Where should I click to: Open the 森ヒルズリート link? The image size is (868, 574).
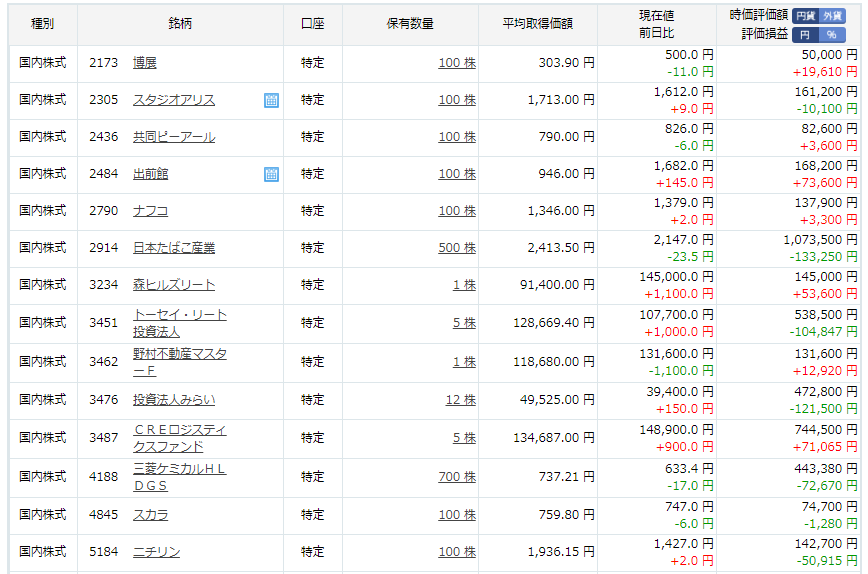(174, 285)
